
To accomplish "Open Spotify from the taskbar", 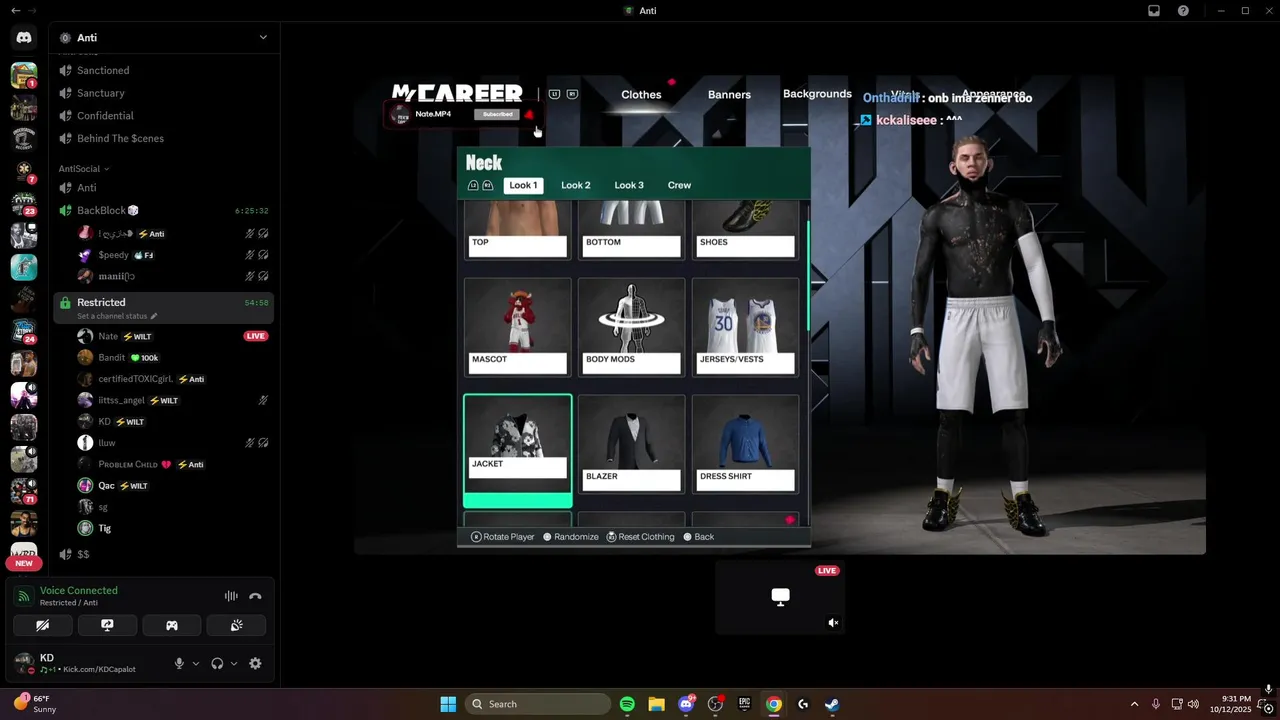I will pos(627,704).
